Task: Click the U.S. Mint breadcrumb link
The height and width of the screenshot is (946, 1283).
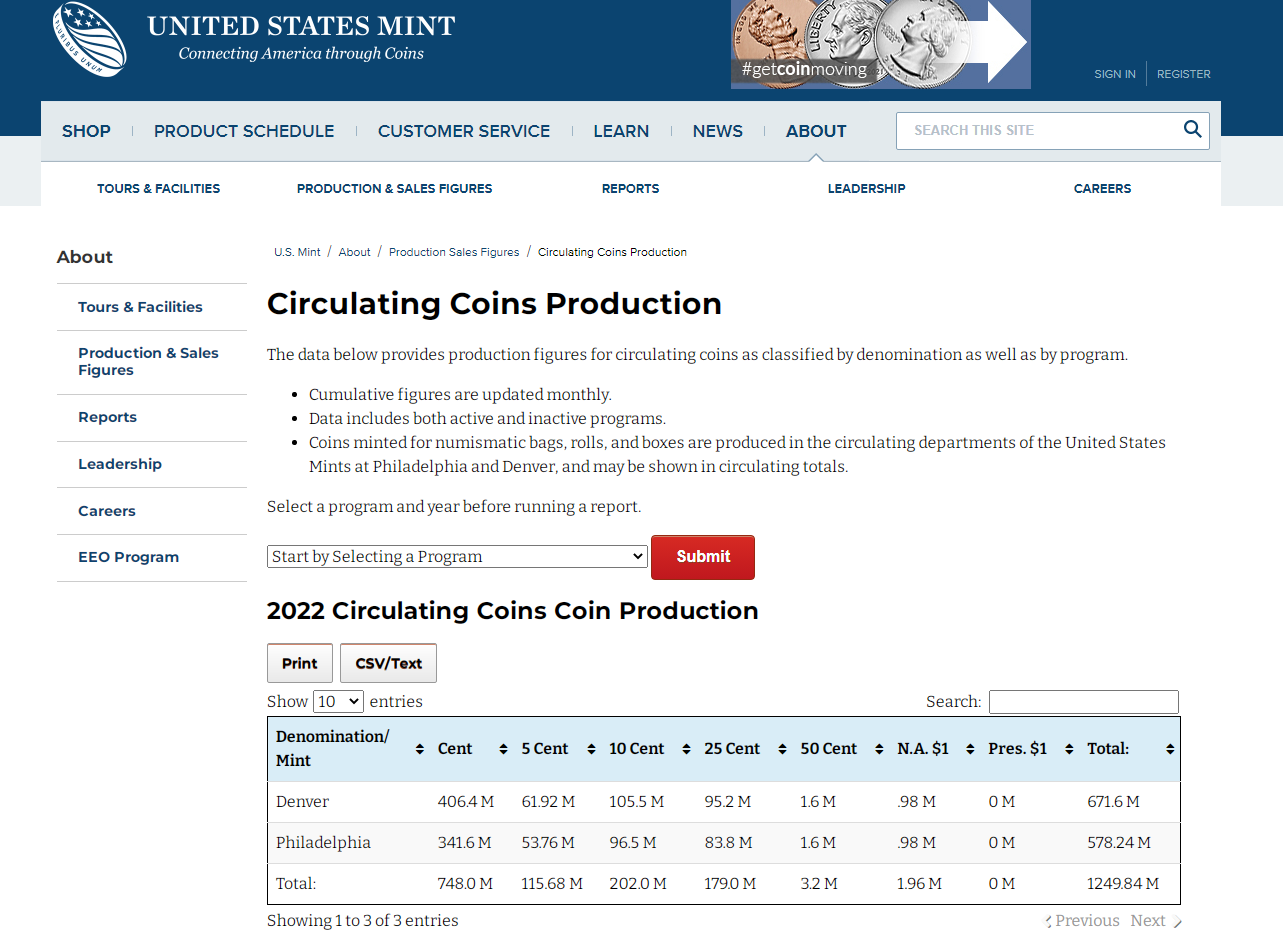Action: pos(297,252)
